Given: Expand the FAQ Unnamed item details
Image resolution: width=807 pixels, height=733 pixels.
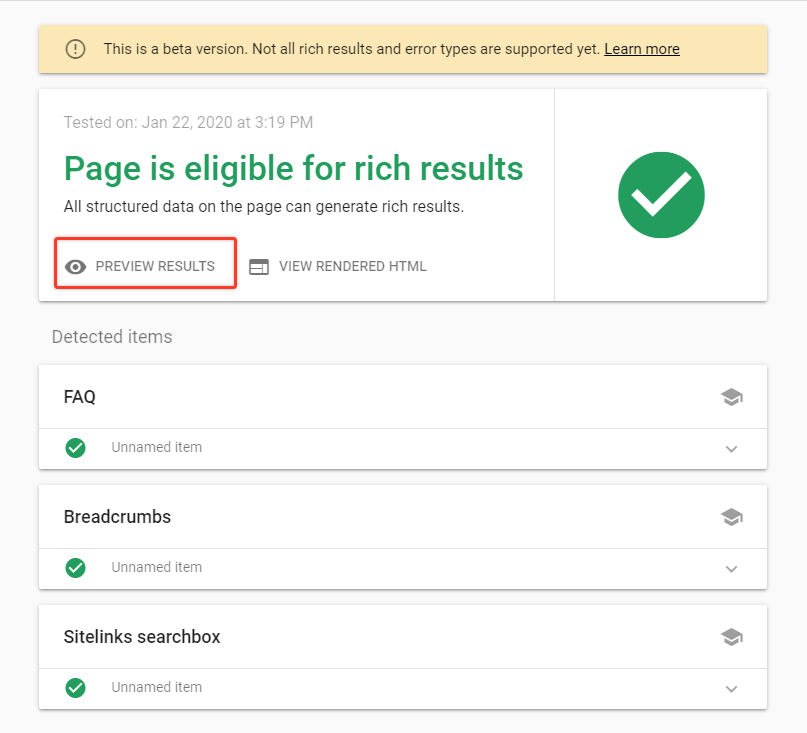Looking at the screenshot, I should 731,448.
